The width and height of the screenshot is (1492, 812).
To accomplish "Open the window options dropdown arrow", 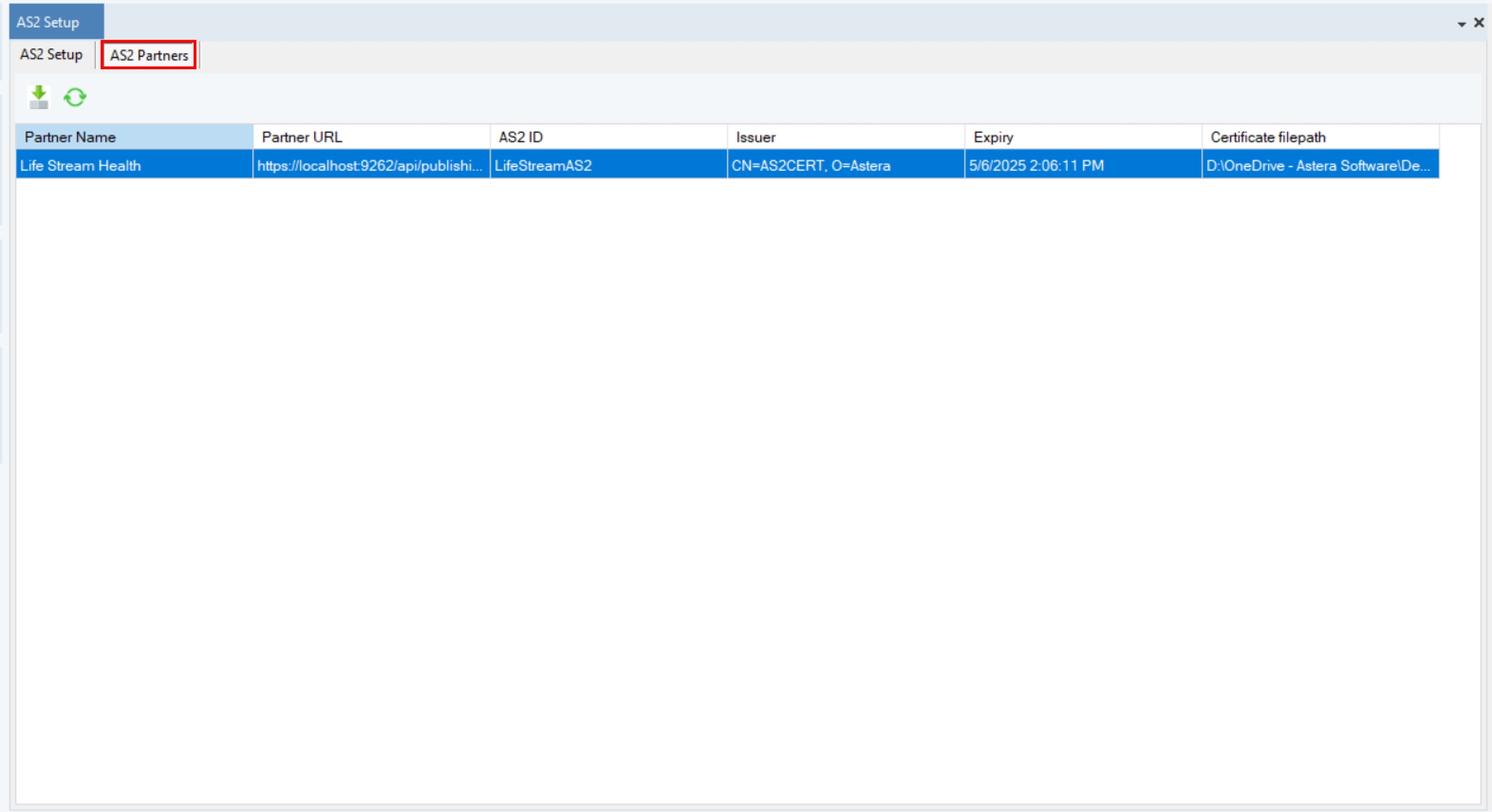I will (1462, 24).
